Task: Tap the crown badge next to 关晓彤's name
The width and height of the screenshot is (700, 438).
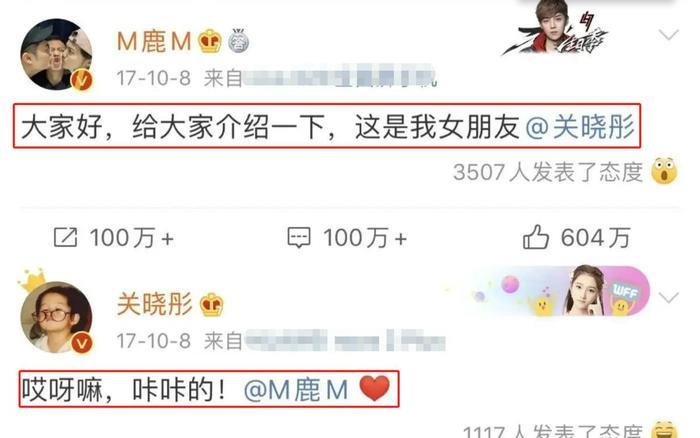Action: point(212,305)
